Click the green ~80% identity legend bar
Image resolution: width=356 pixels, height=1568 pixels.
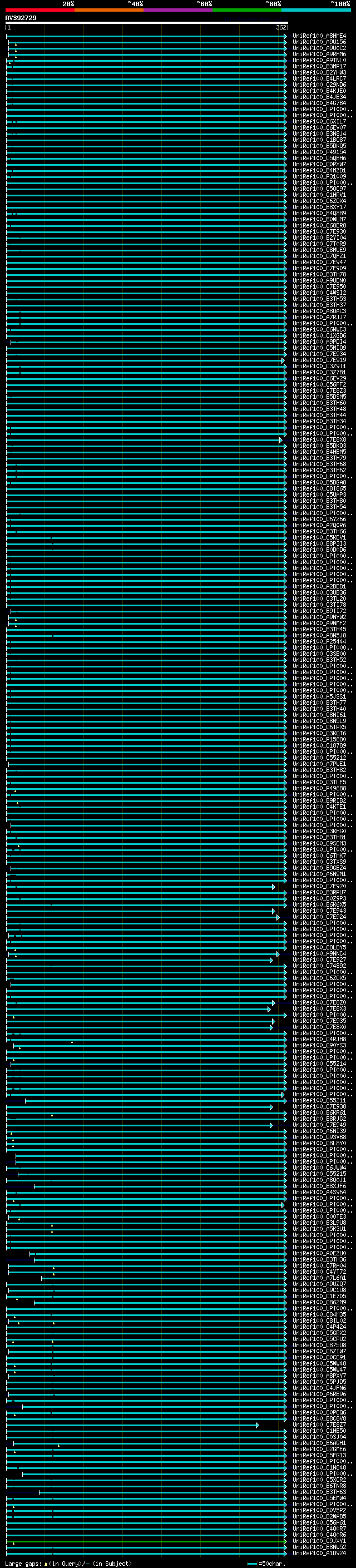click(247, 10)
